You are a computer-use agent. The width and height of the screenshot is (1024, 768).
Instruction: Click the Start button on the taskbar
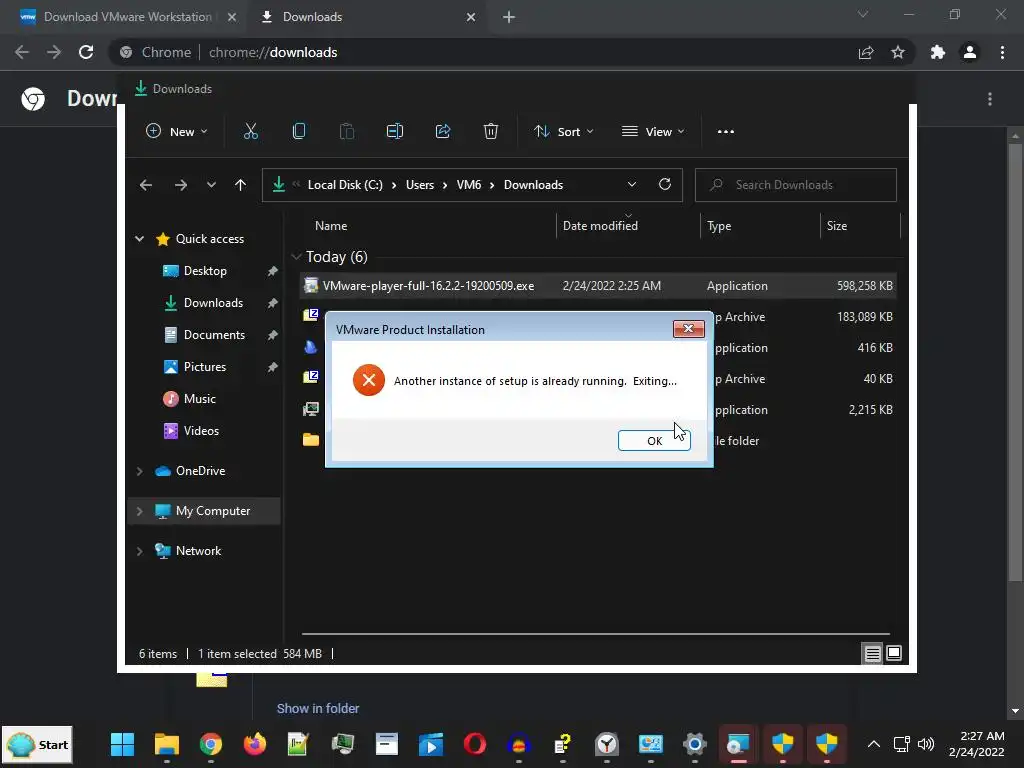(39, 744)
